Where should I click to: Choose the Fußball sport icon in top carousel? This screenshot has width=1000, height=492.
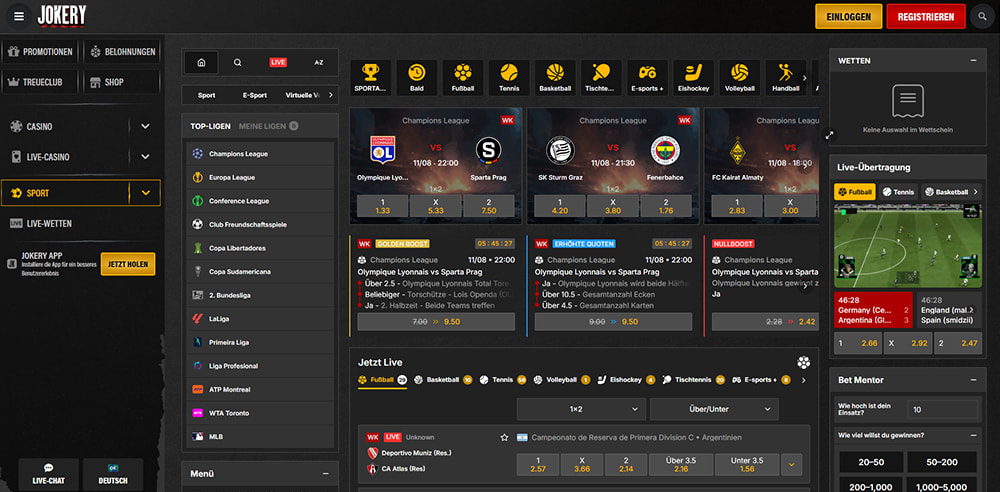pos(463,78)
